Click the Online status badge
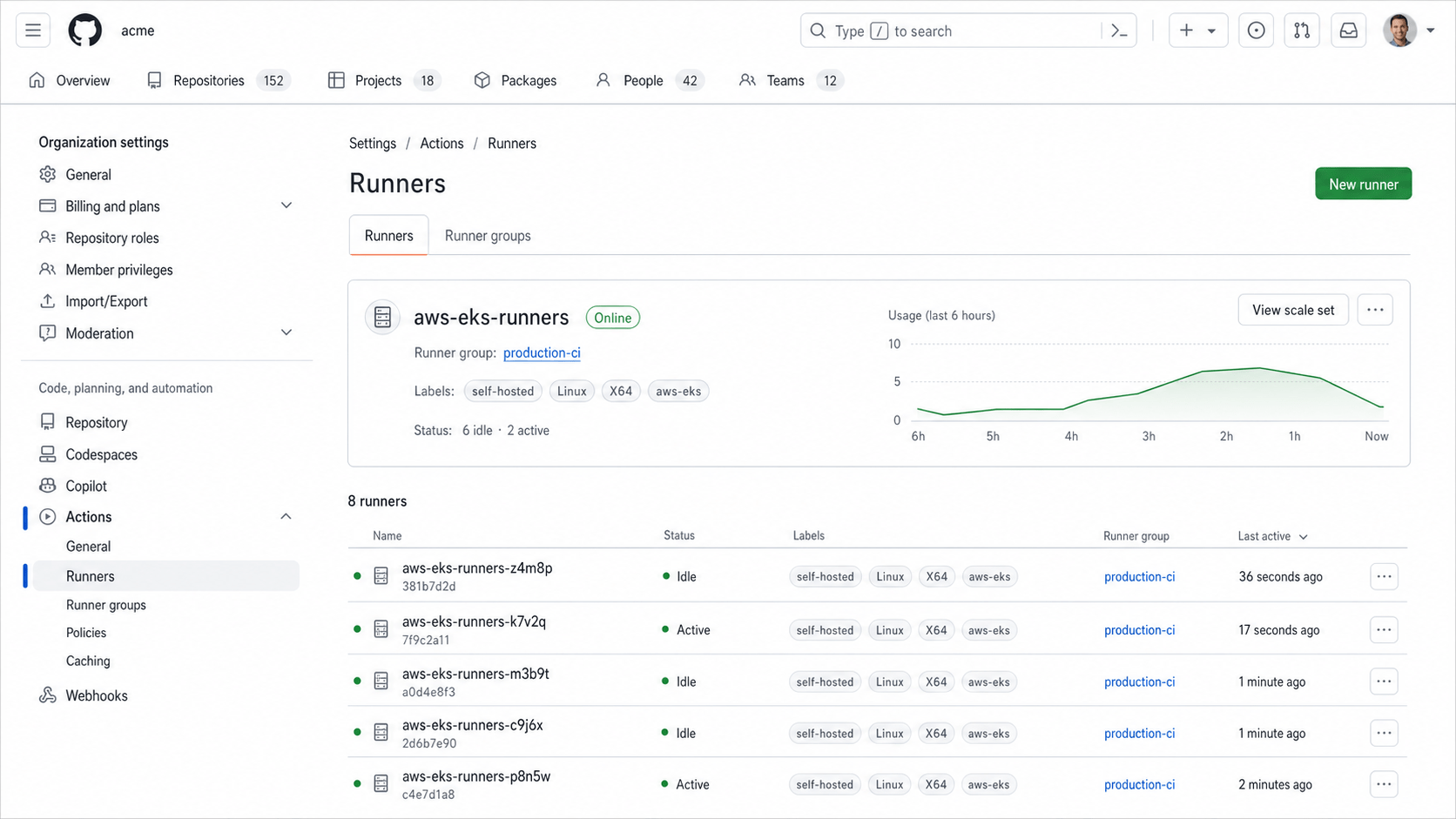 click(x=612, y=318)
